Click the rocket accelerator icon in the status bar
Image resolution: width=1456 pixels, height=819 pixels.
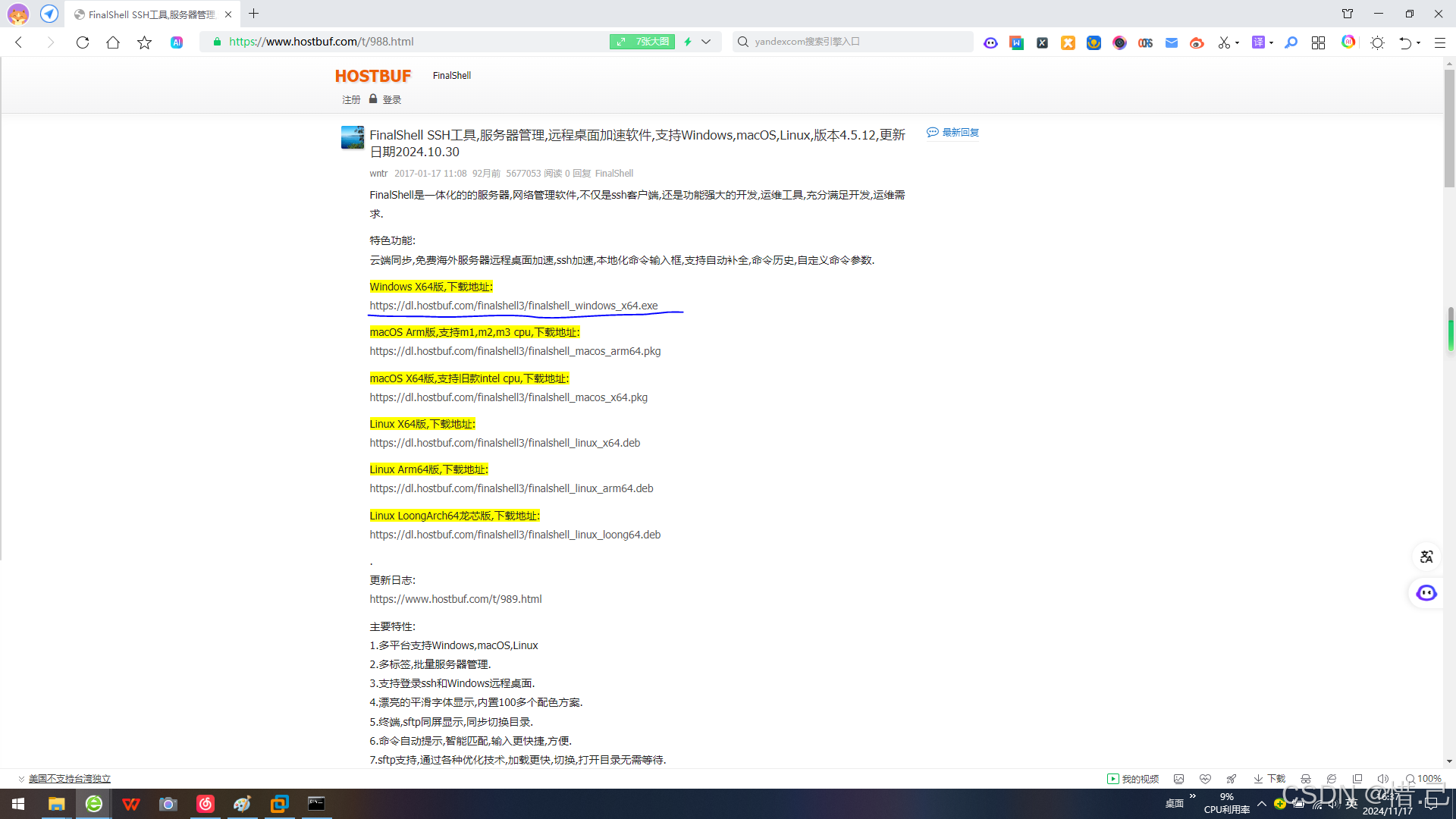click(x=1232, y=779)
